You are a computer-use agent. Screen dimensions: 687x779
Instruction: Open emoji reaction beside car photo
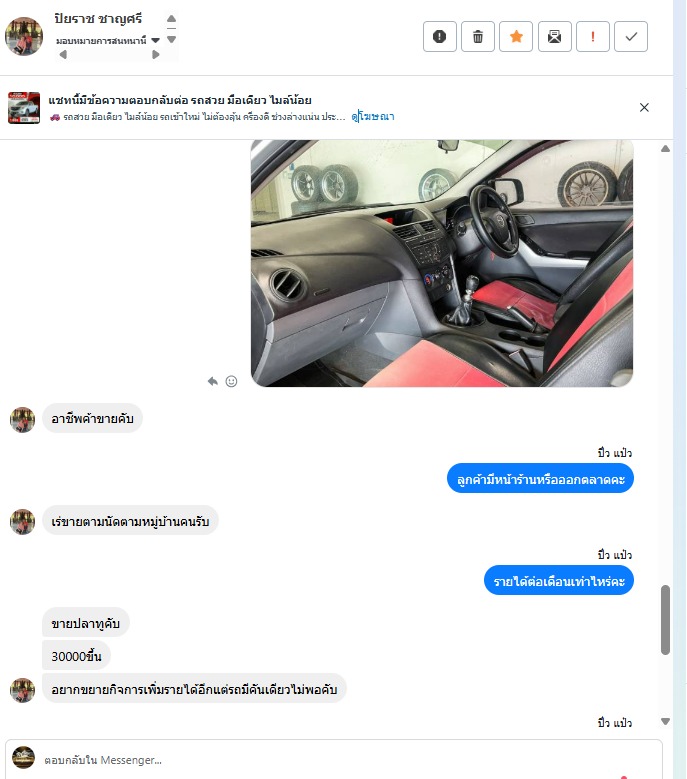tap(231, 381)
